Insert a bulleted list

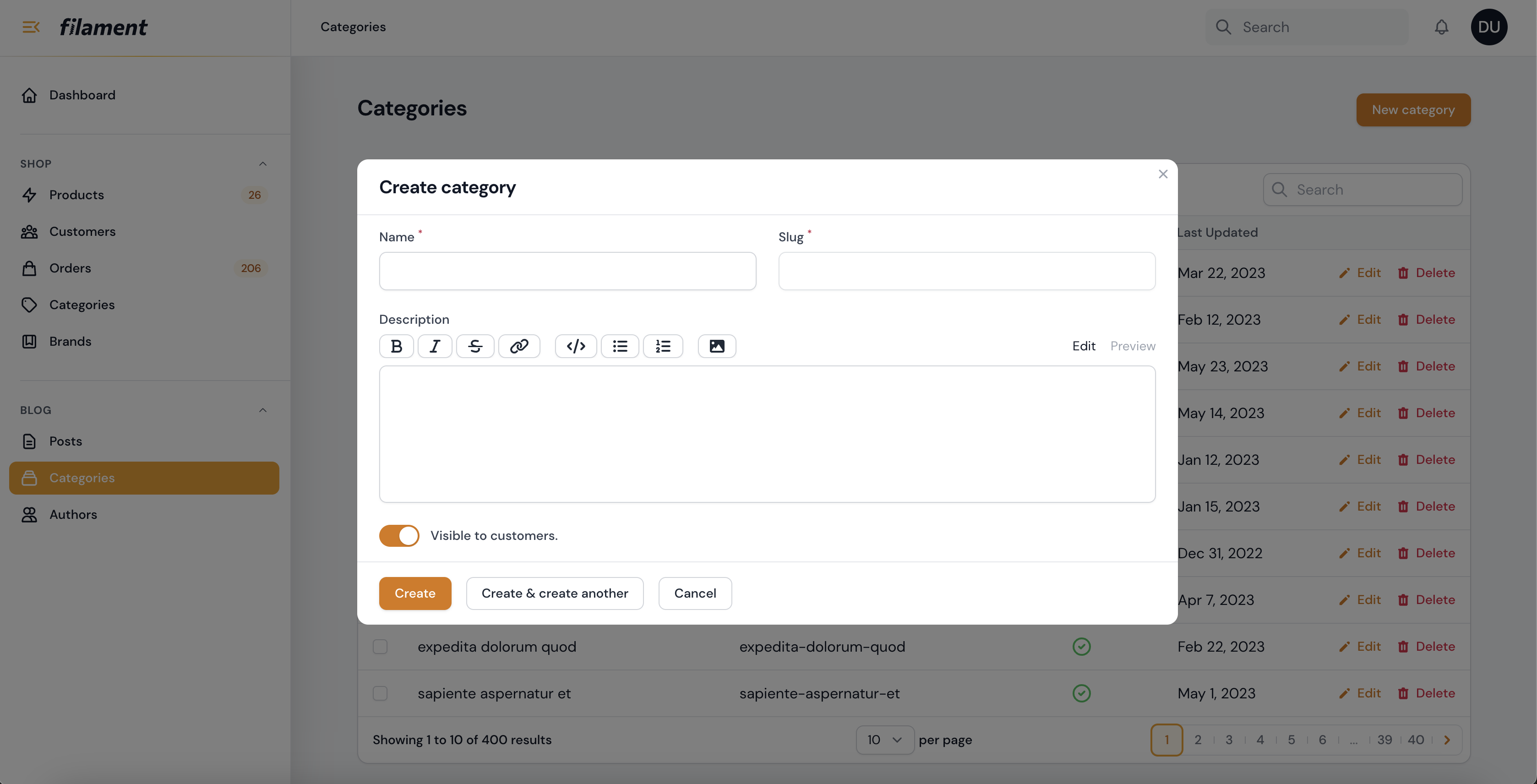620,346
